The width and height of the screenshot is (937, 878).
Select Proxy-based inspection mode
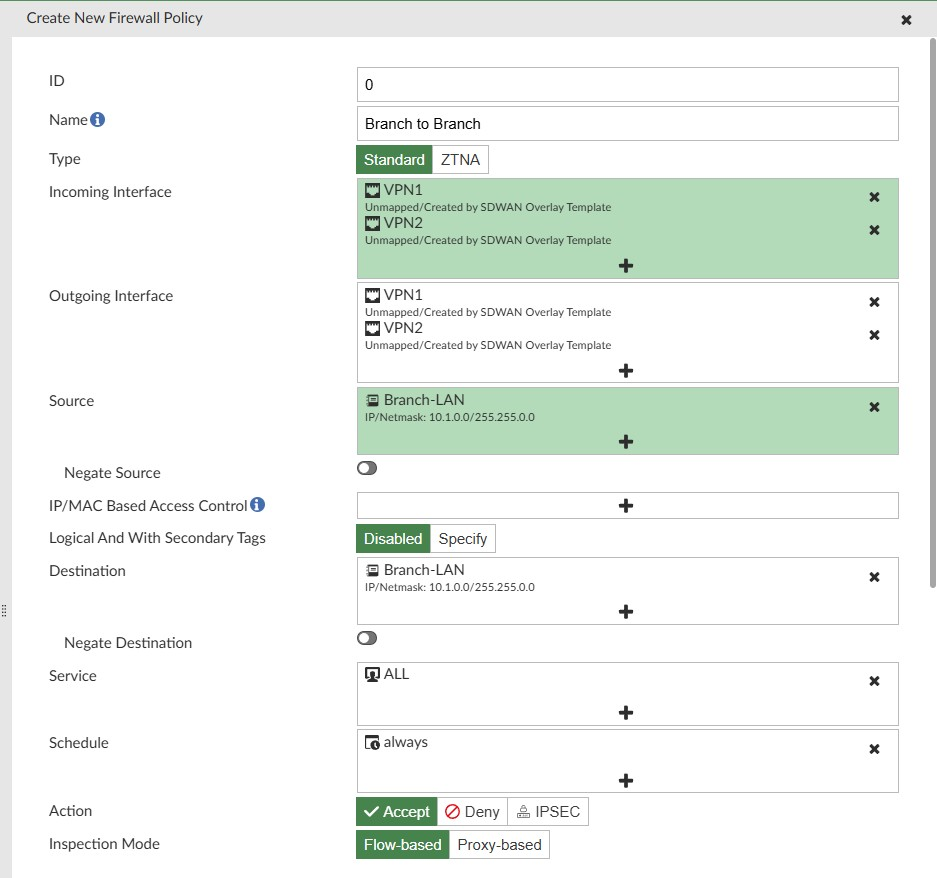(x=499, y=844)
